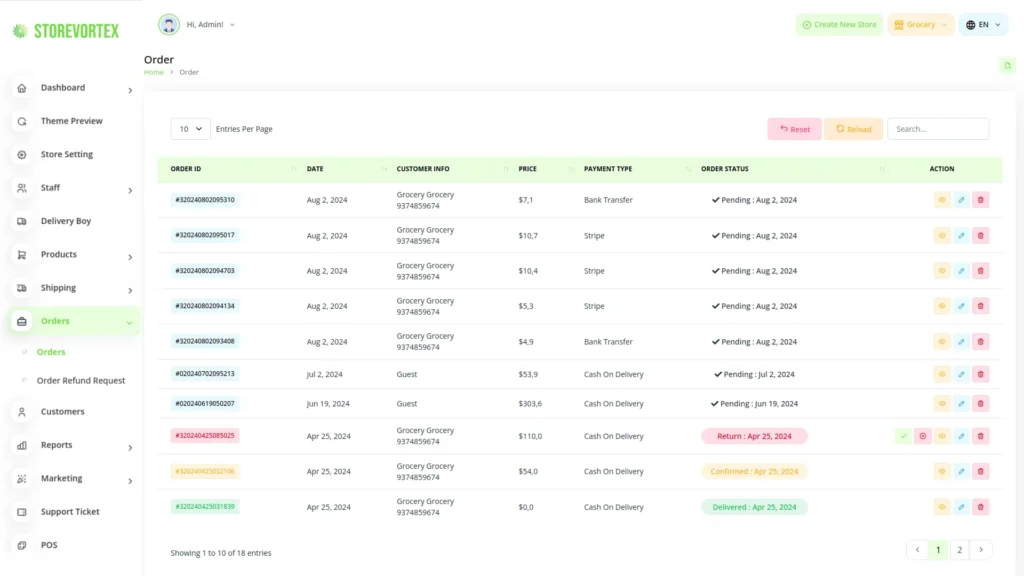
Task: Go to page 2 of the orders list
Action: tap(959, 549)
